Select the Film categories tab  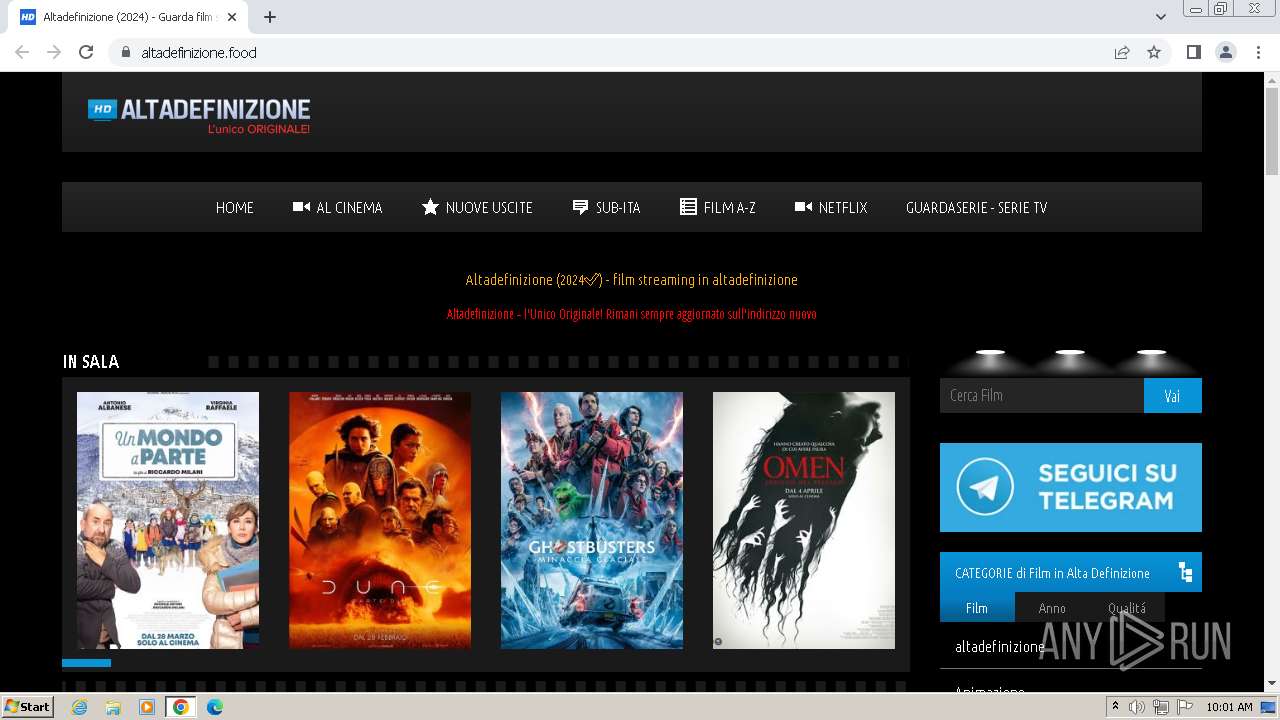(x=977, y=607)
